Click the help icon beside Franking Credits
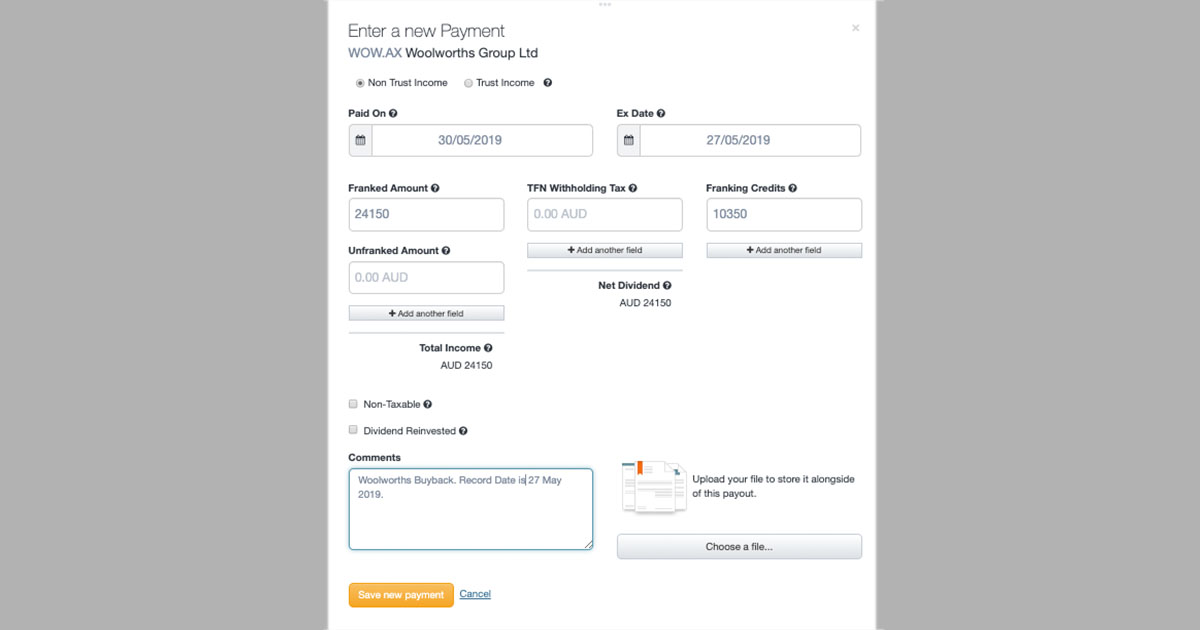 point(792,187)
